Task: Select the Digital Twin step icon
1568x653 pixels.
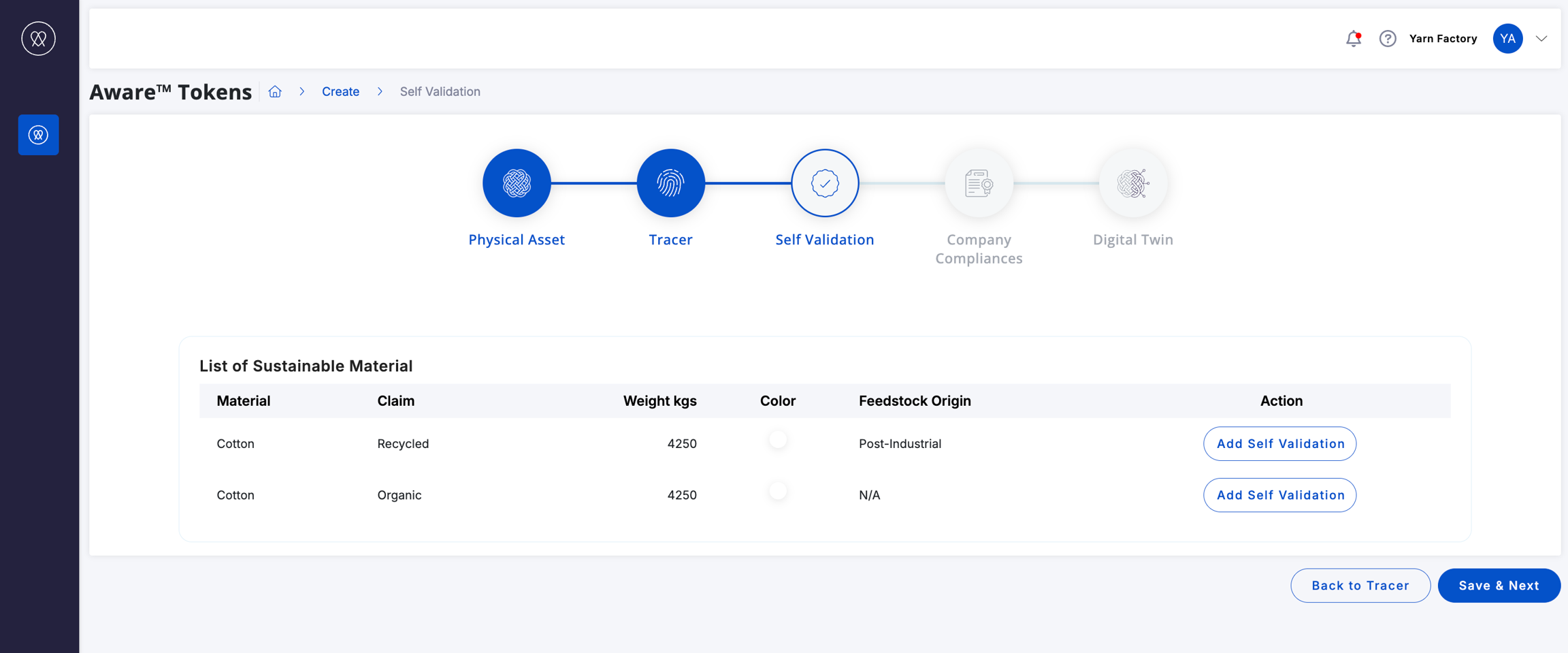Action: point(1133,183)
